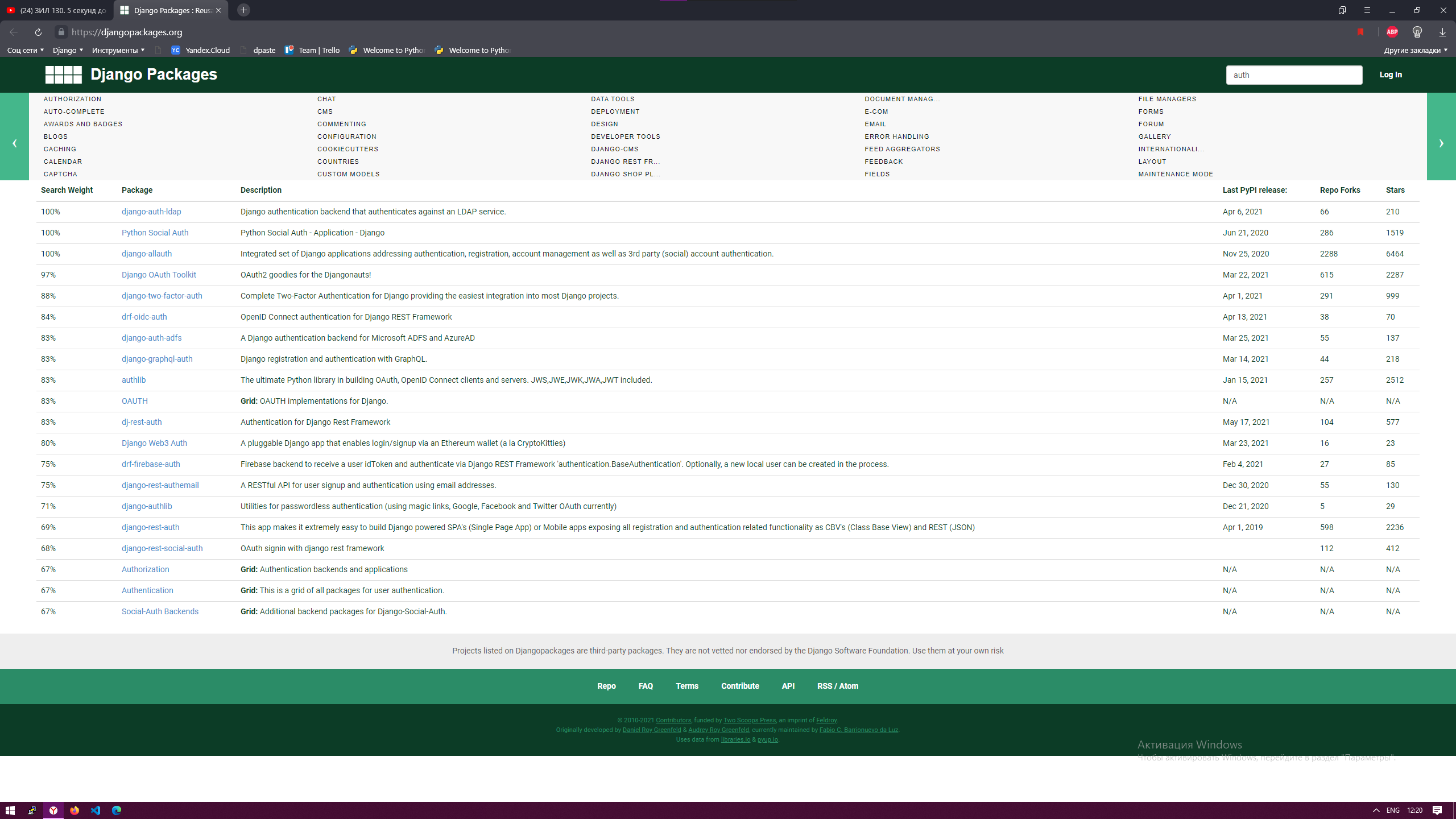Click the footer FAQ link

(646, 686)
